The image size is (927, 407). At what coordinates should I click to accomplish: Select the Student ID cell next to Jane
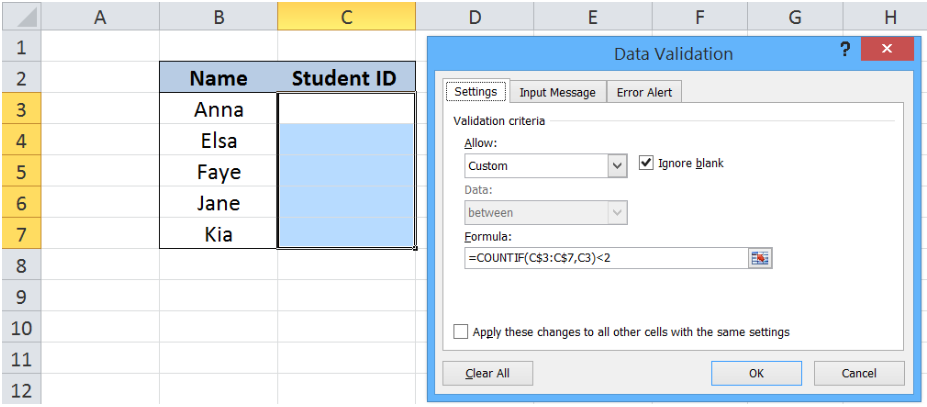pyautogui.click(x=346, y=203)
